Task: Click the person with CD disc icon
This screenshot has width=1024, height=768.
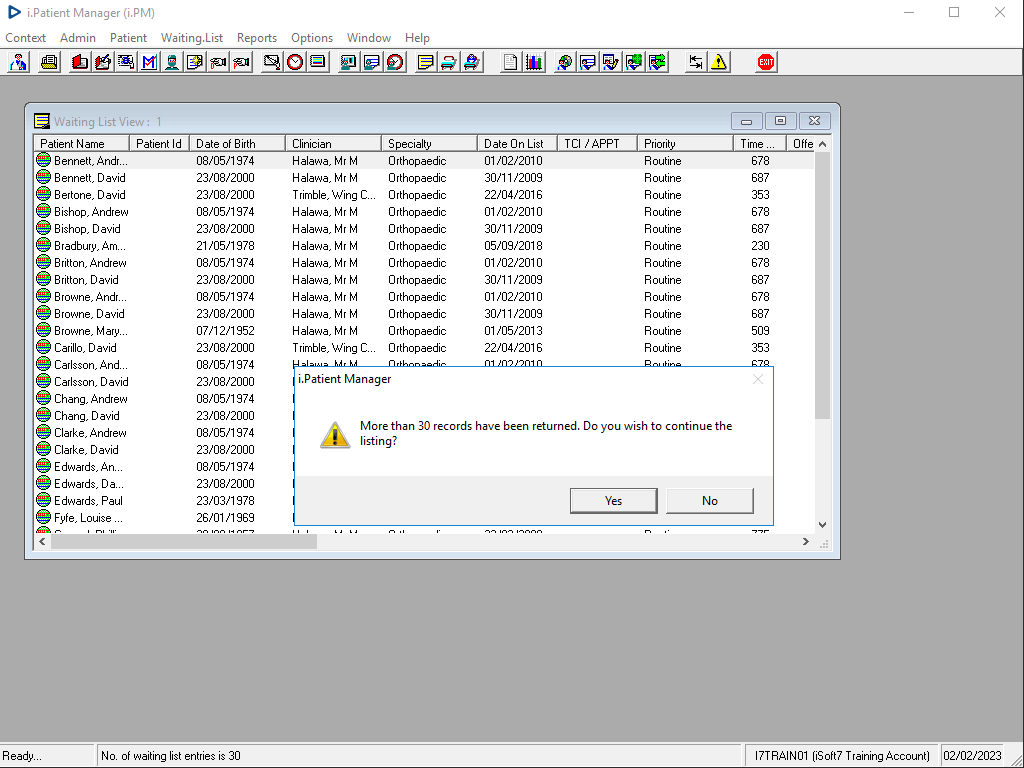Action: click(564, 62)
